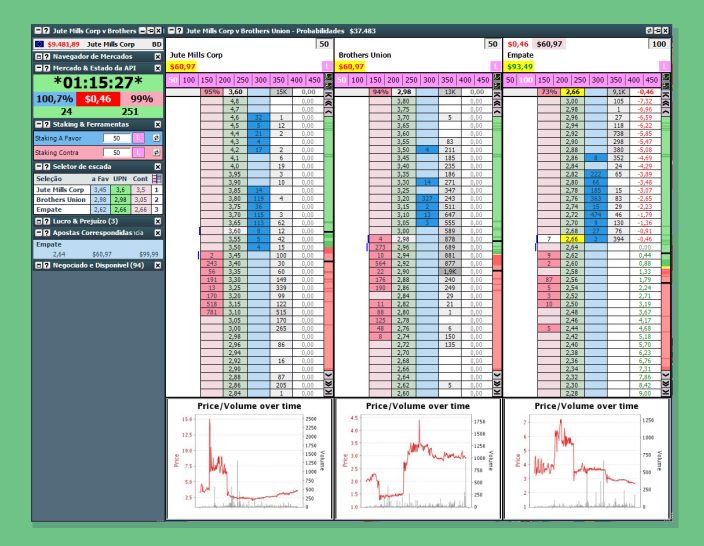Toggle L button on Jute Mills Corp ladder
This screenshot has height=546, width=704.
coord(327,66)
